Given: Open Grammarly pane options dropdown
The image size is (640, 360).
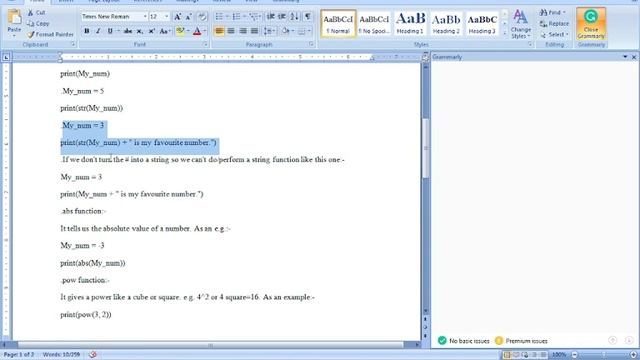Looking at the screenshot, I should tap(625, 57).
